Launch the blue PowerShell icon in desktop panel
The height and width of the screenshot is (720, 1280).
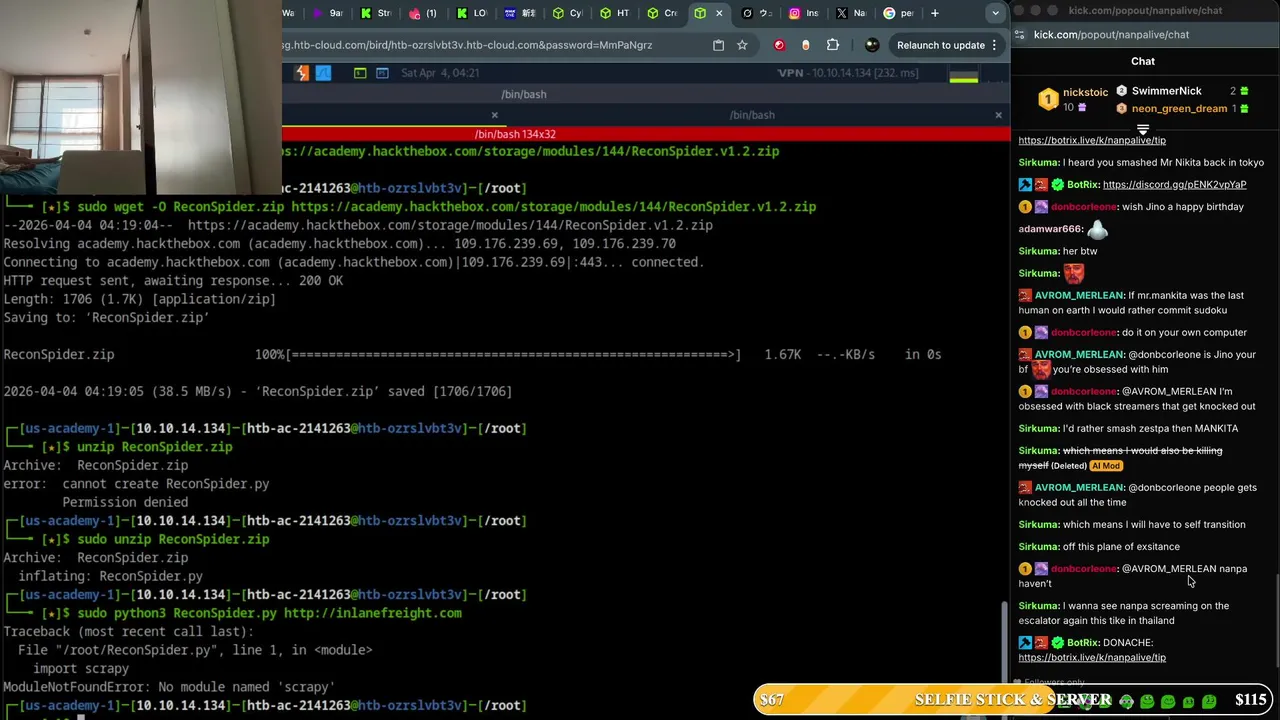tap(382, 73)
